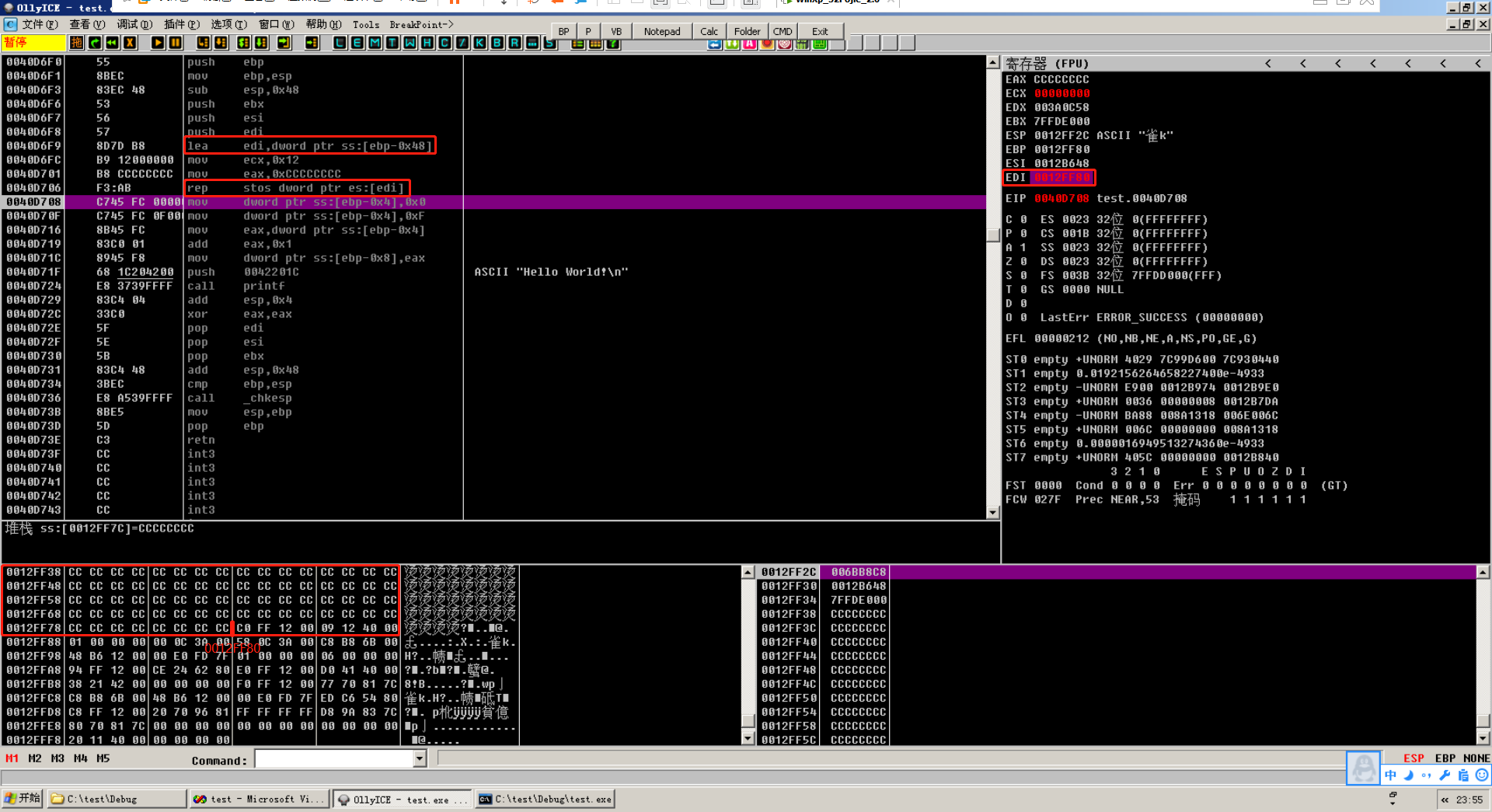1492x812 pixels.
Task: Click the M3 memory button
Action: (x=58, y=758)
